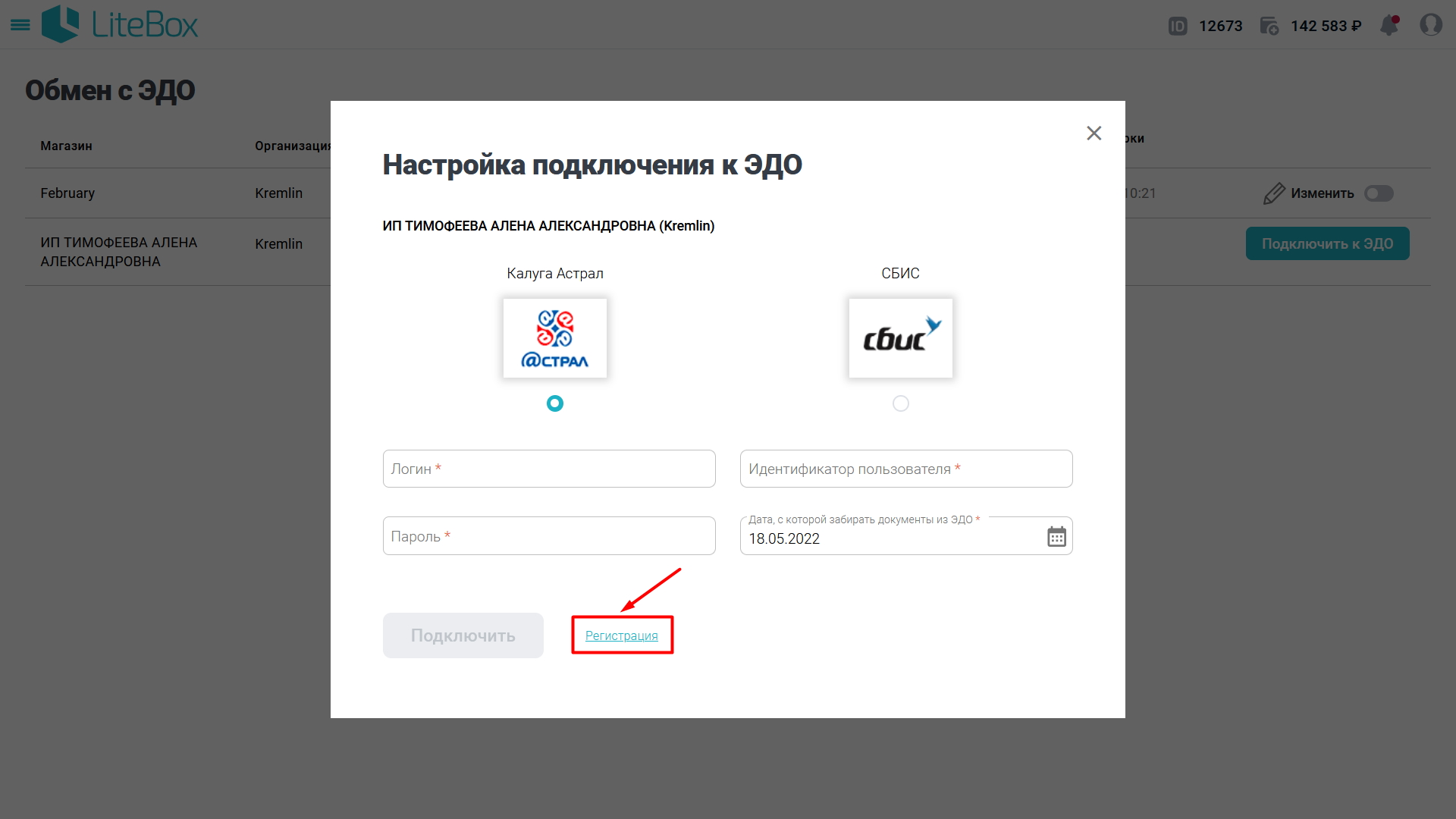Select the Калуга Астрал radio button
1456x819 pixels.
coord(555,403)
